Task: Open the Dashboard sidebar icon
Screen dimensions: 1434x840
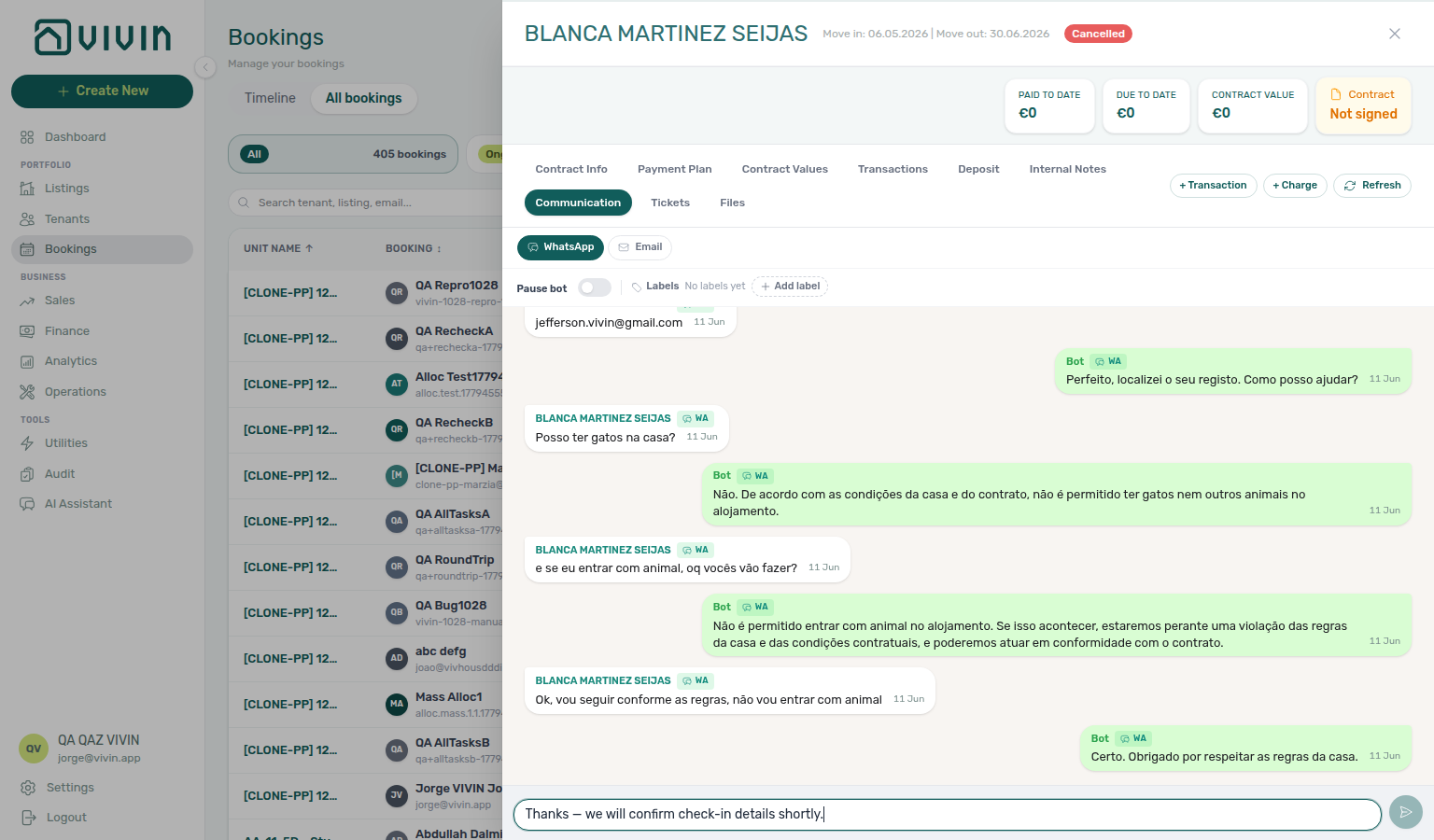Action: (x=27, y=137)
